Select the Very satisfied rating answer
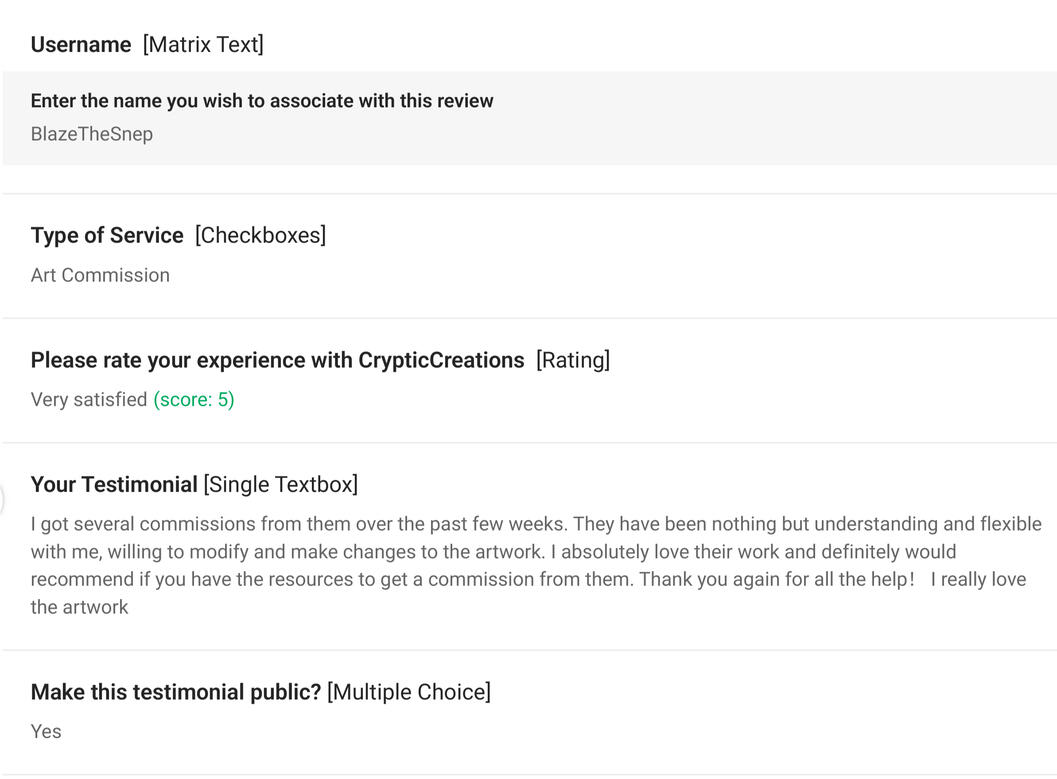This screenshot has width=1057, height=779. click(89, 400)
